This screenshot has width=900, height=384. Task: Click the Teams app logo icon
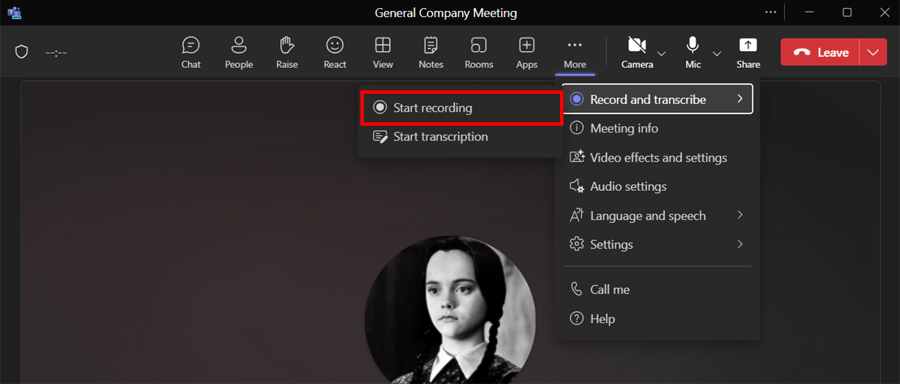(14, 12)
